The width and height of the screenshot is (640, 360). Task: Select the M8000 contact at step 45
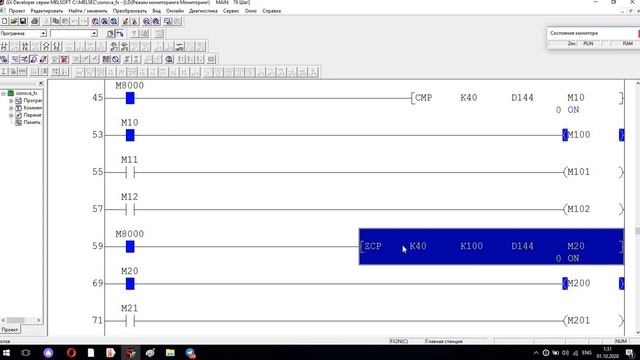pyautogui.click(x=130, y=98)
